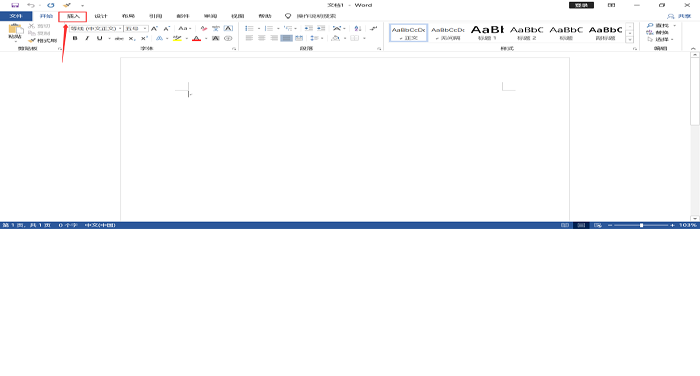Click in the Tell Me search box
The width and height of the screenshot is (700, 376).
click(x=317, y=16)
